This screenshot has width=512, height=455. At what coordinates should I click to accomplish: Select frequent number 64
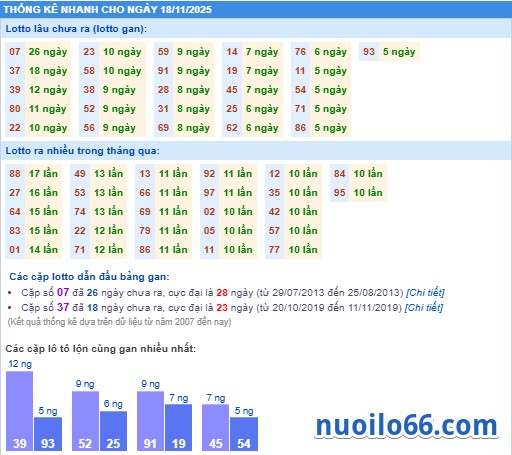tap(15, 211)
